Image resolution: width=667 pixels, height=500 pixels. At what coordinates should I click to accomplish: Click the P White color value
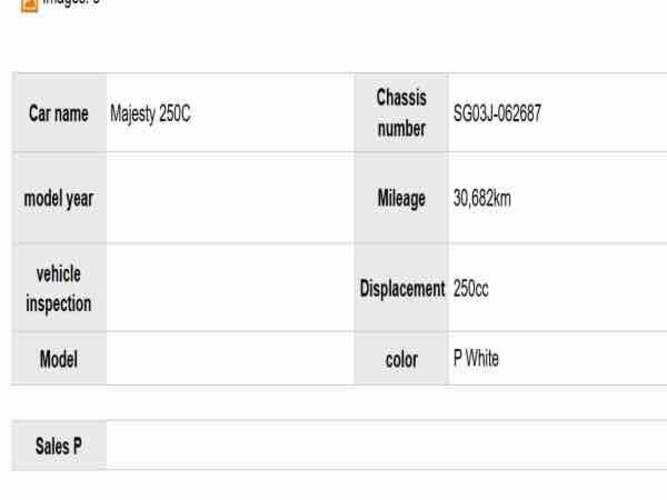click(x=476, y=358)
